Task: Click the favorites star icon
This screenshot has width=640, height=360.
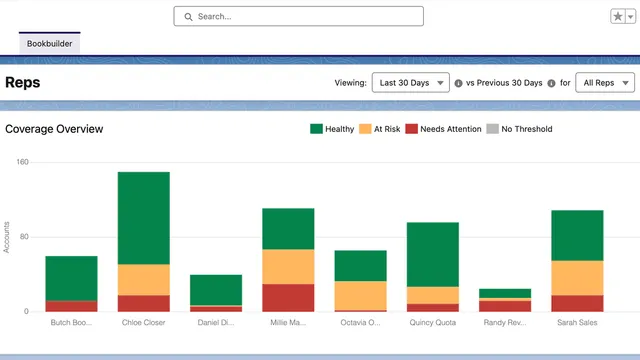Action: click(618, 17)
